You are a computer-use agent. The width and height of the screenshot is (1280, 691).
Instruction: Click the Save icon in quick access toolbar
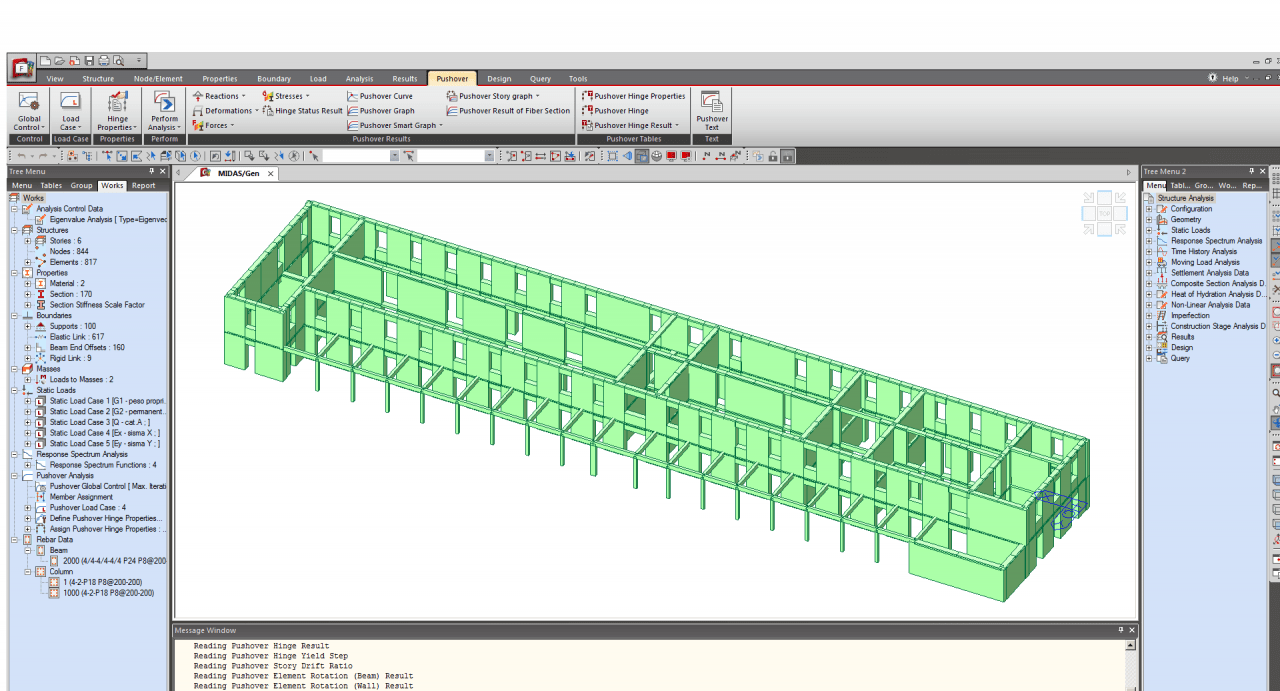pos(89,61)
